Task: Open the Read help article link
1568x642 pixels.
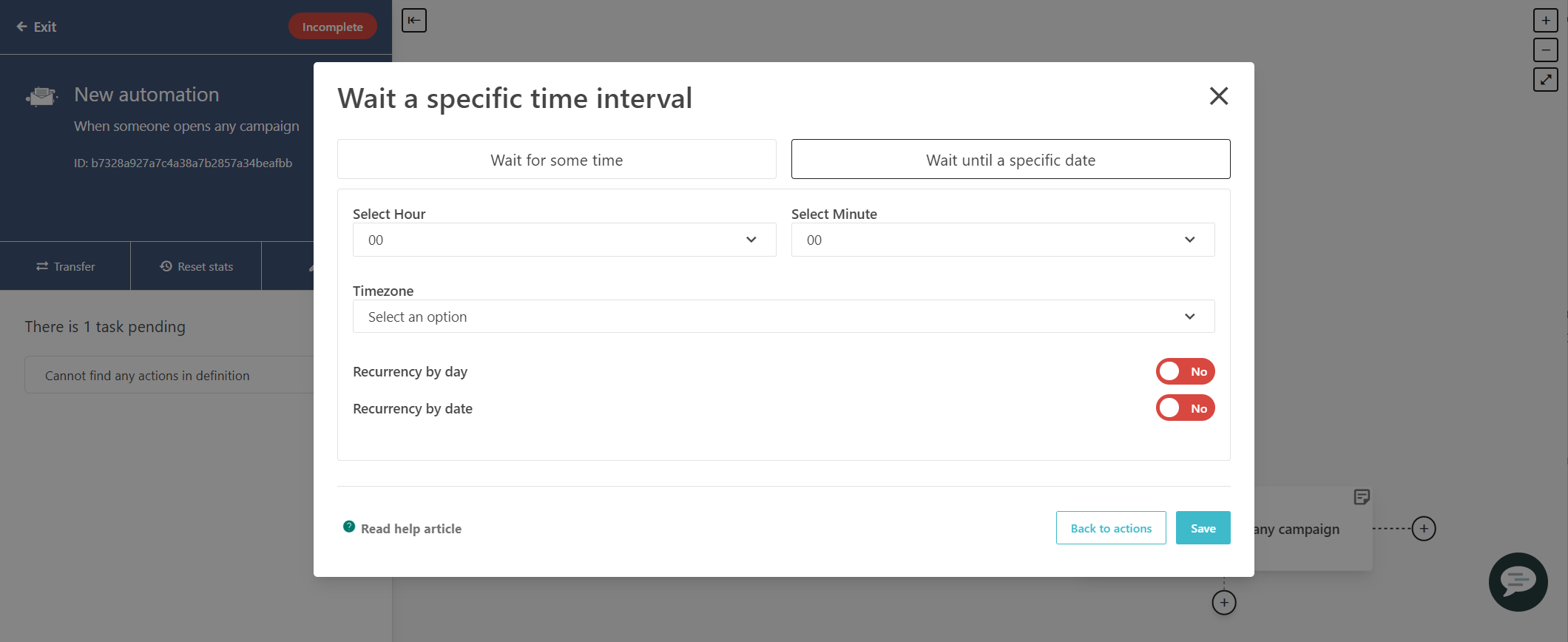Action: 410,529
